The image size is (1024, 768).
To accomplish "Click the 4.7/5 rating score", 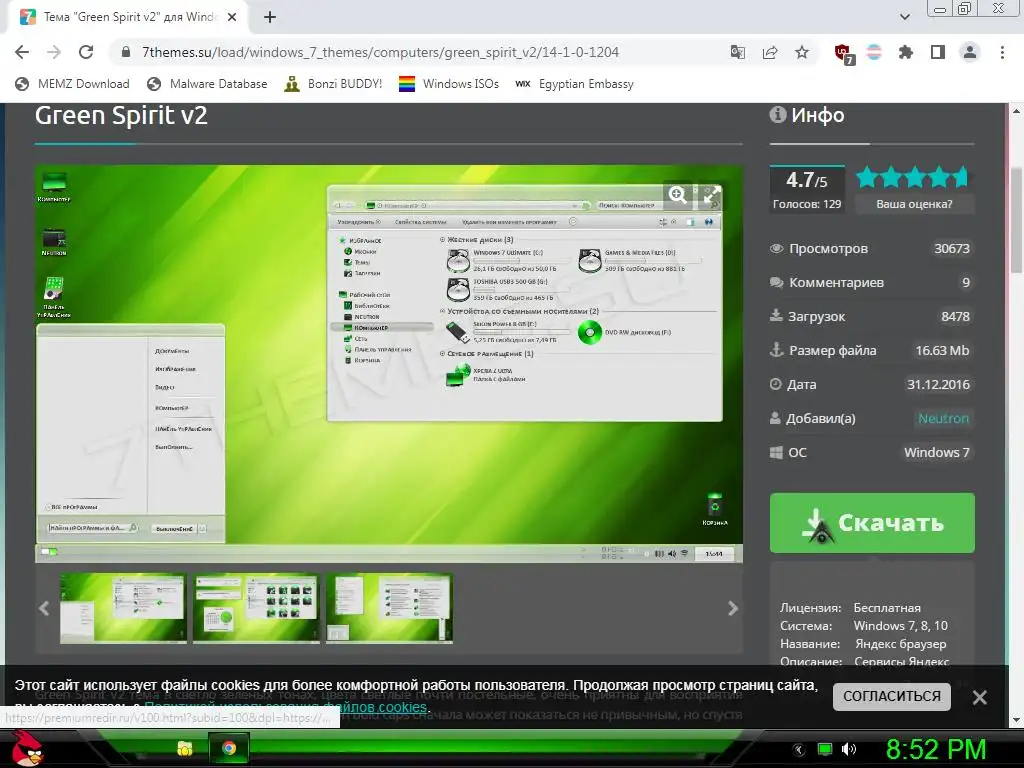I will point(807,180).
